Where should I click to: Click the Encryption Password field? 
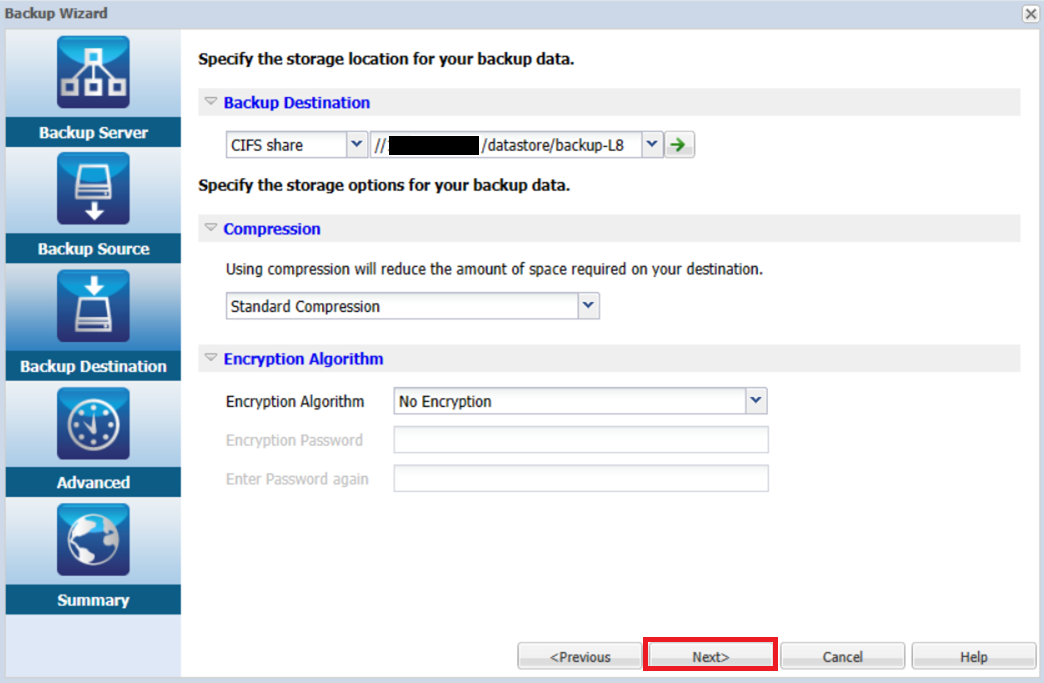(x=581, y=439)
